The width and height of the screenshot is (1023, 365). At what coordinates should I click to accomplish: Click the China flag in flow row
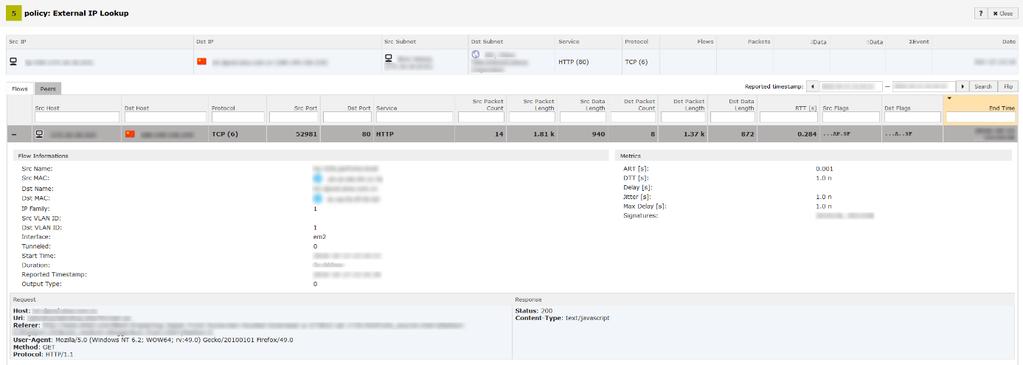129,134
